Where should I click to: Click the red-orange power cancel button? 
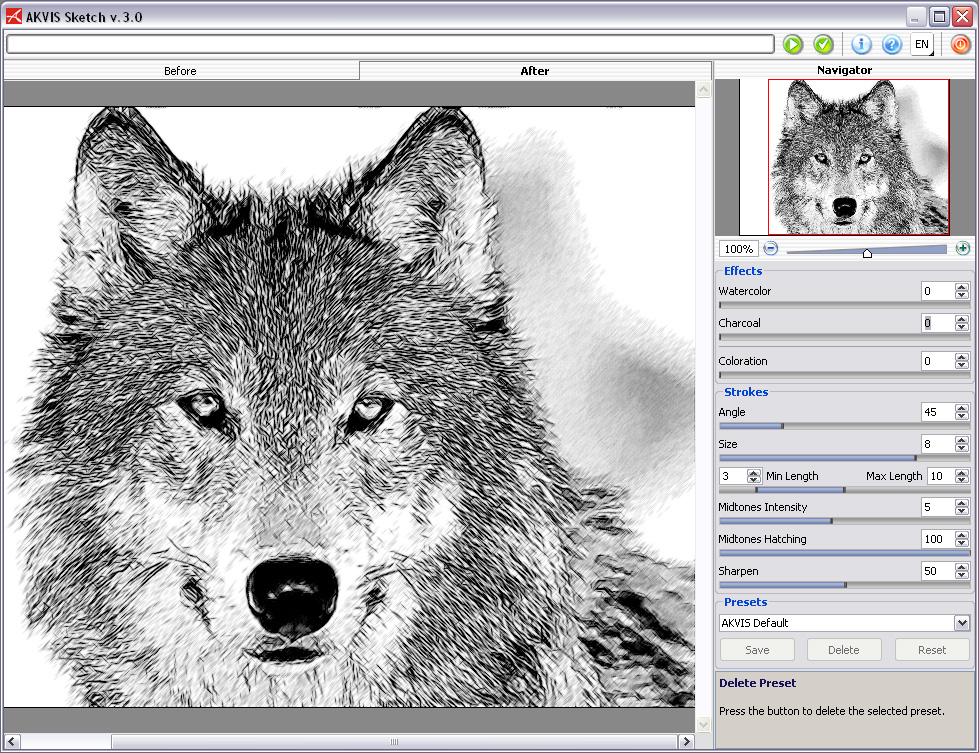960,44
